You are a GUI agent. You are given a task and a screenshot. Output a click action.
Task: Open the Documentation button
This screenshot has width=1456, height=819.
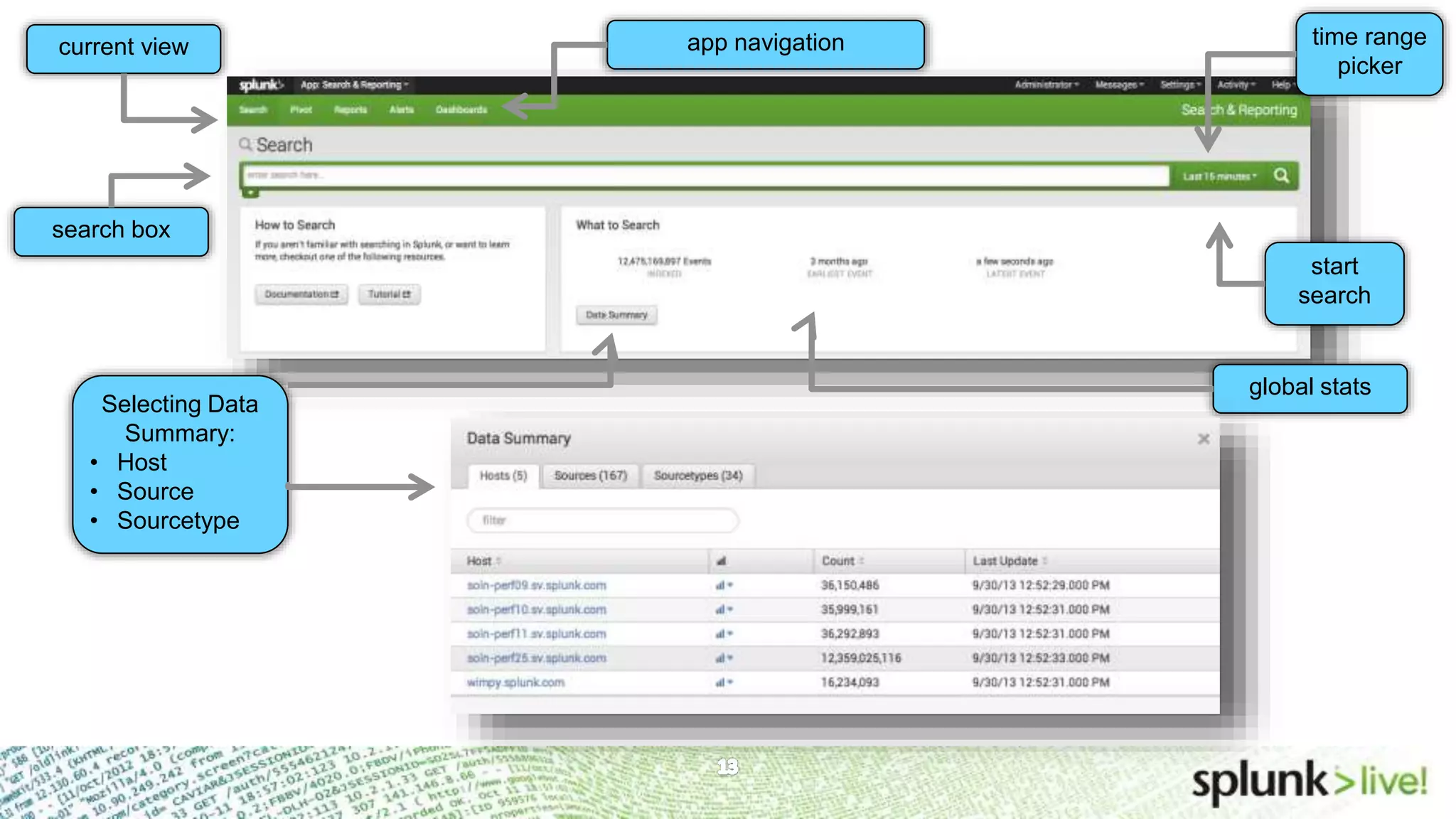pyautogui.click(x=301, y=294)
